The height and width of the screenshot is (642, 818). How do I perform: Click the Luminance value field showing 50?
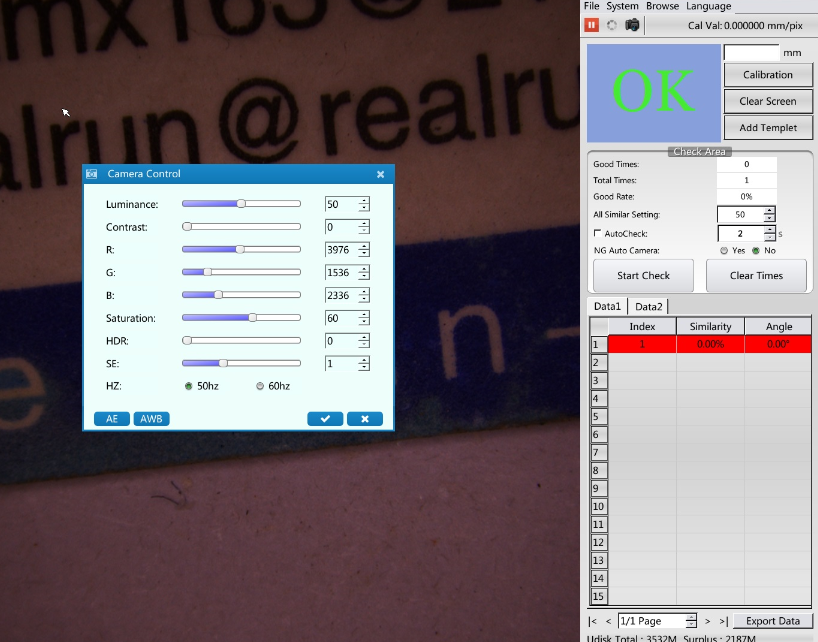click(x=342, y=204)
